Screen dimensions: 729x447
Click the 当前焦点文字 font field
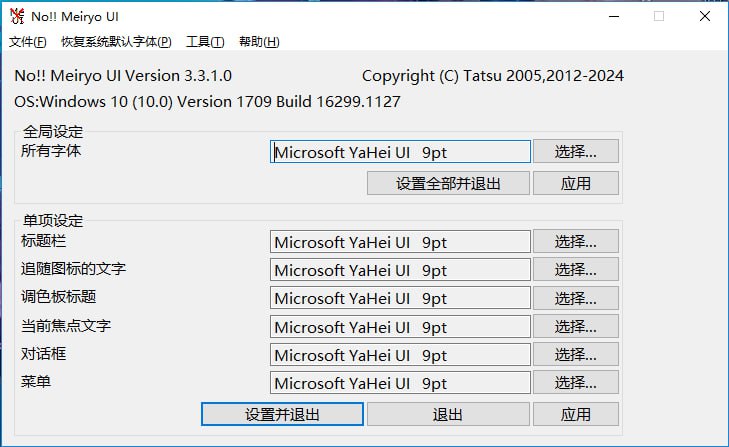400,327
